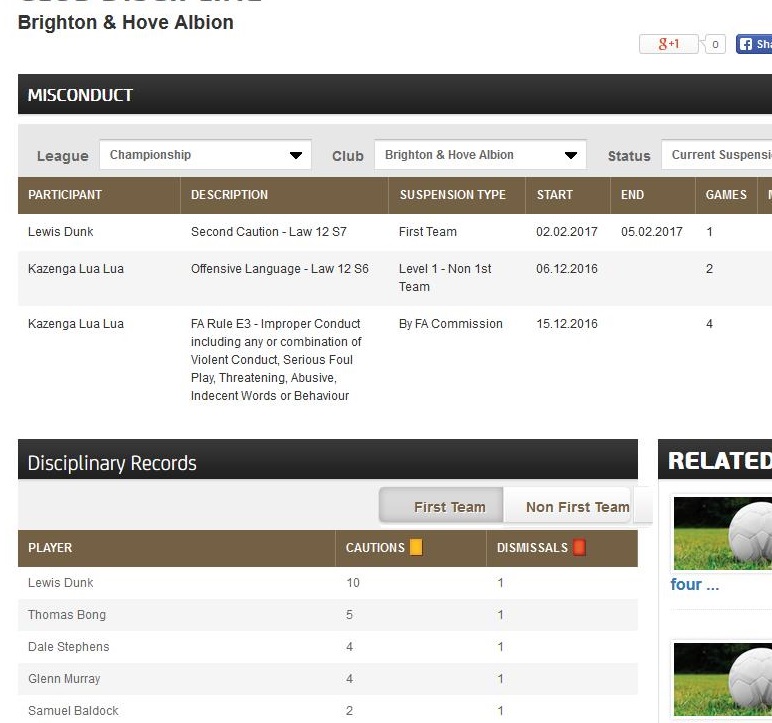This screenshot has height=723, width=772.
Task: Select Lewis Dunk in Disciplinary Records
Action: [x=61, y=583]
